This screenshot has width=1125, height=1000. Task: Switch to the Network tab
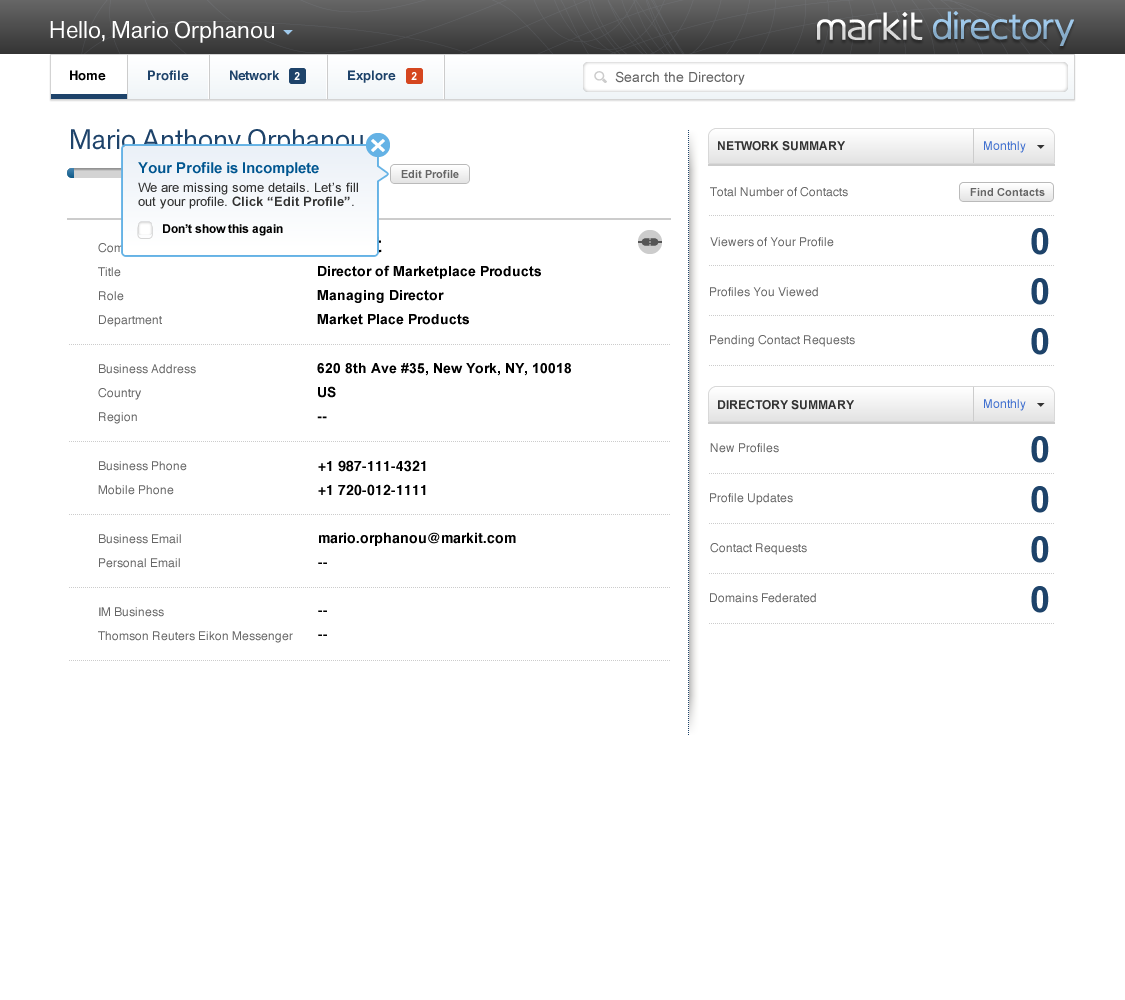click(268, 76)
